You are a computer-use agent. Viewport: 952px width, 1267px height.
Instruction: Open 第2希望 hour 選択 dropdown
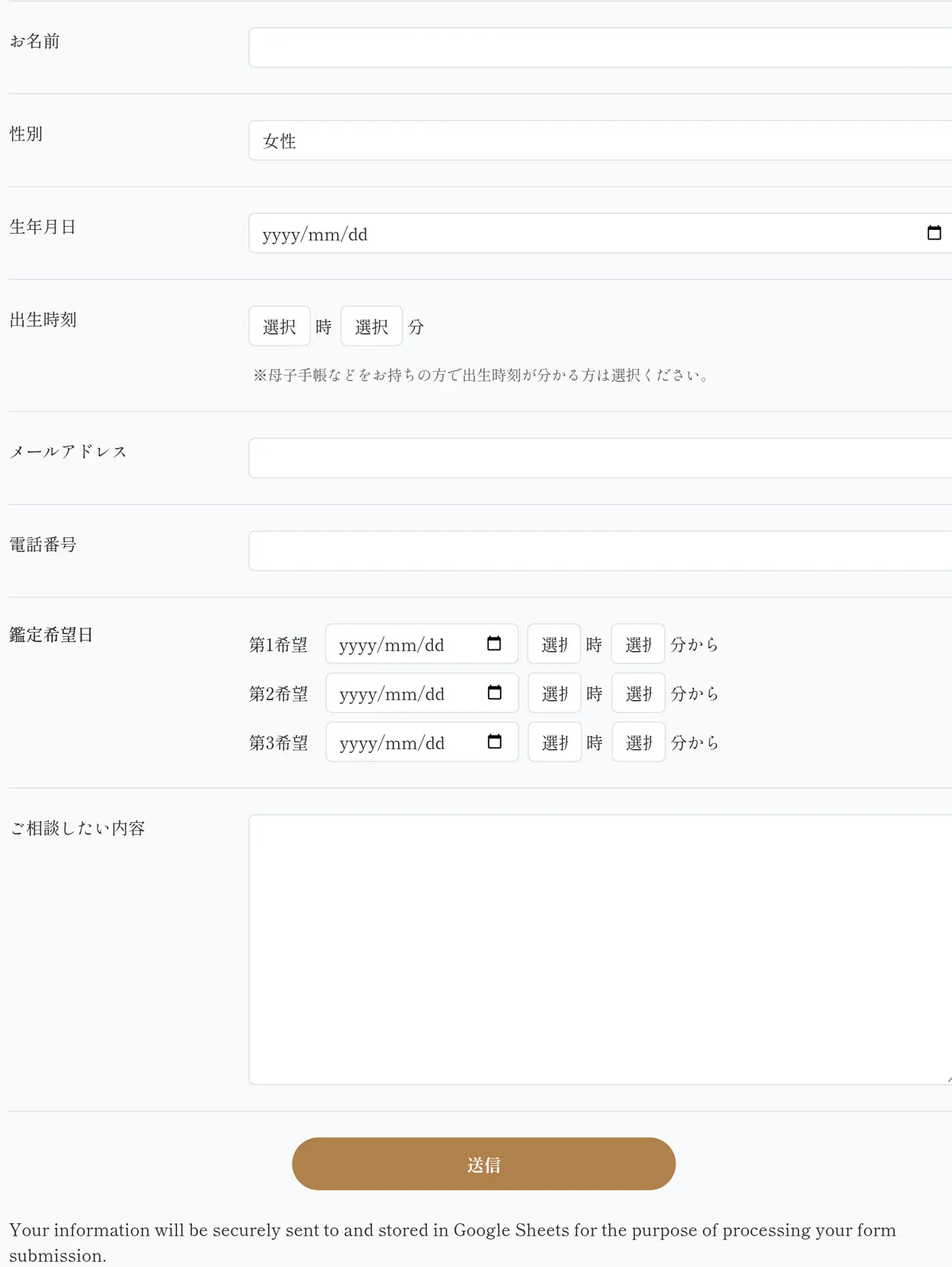click(x=555, y=693)
